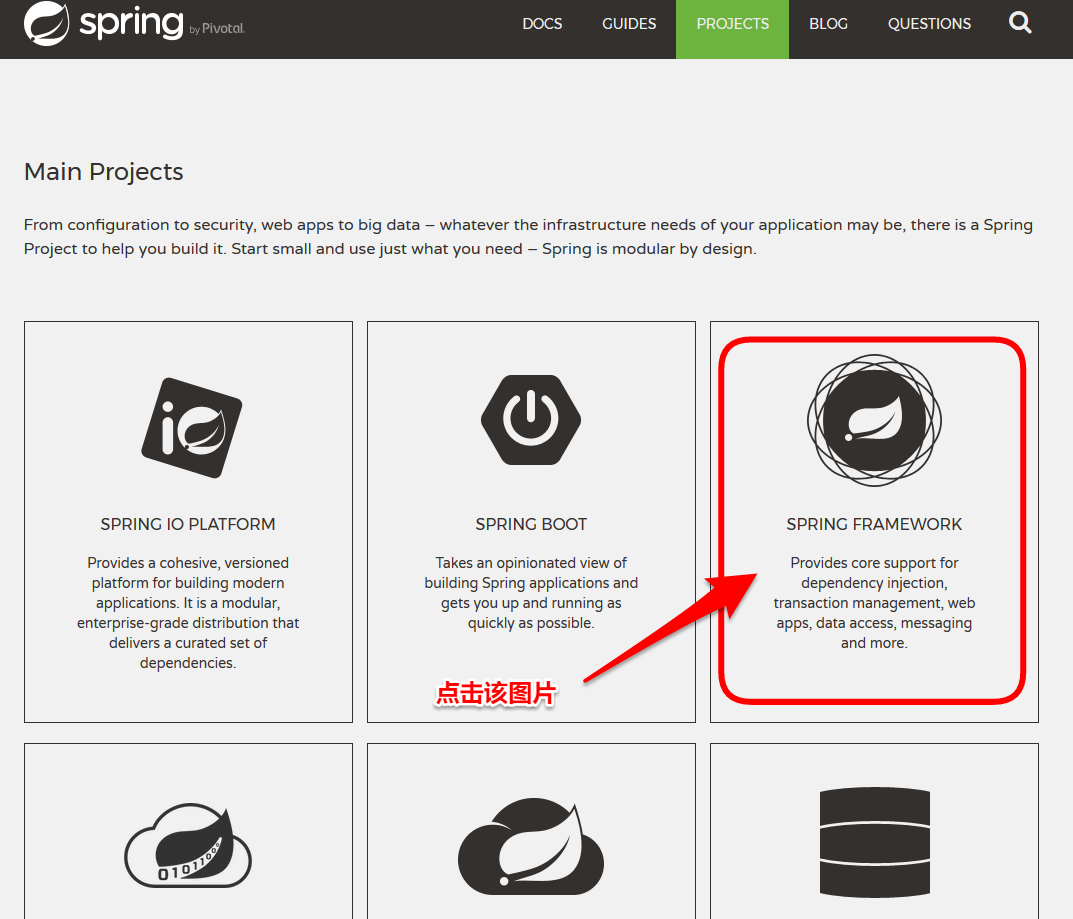Image resolution: width=1073 pixels, height=919 pixels.
Task: Click the Spring Boot description text
Action: (x=531, y=593)
